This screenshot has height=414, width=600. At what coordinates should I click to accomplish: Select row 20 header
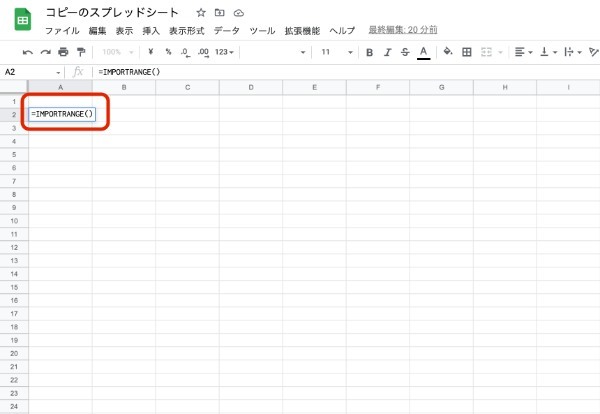click(14, 353)
